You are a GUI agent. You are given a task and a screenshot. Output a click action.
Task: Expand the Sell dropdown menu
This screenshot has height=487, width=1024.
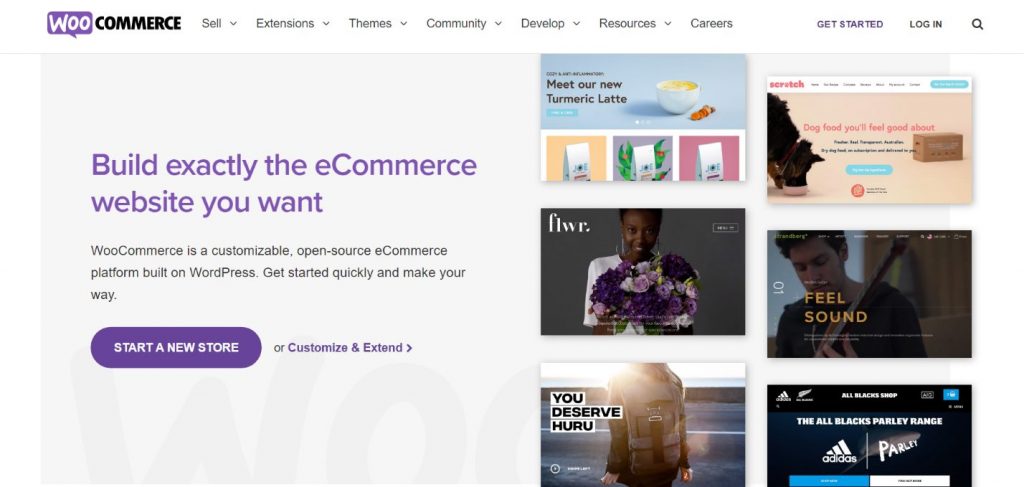point(219,24)
